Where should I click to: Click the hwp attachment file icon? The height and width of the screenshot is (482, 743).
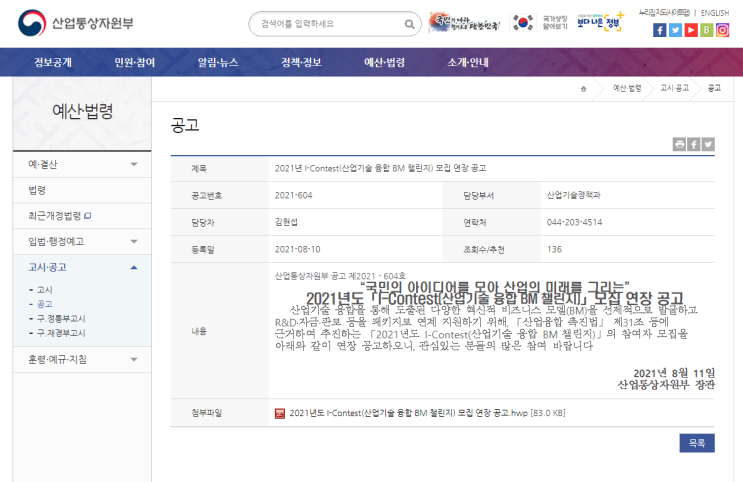click(x=280, y=413)
